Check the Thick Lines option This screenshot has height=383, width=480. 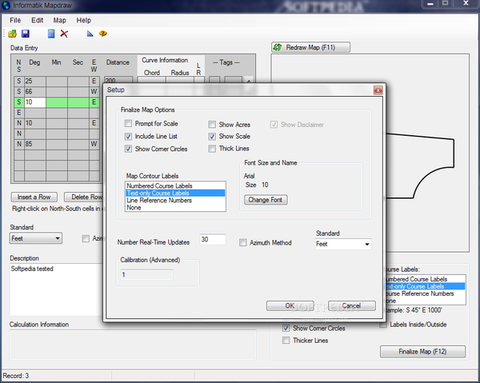(212, 149)
